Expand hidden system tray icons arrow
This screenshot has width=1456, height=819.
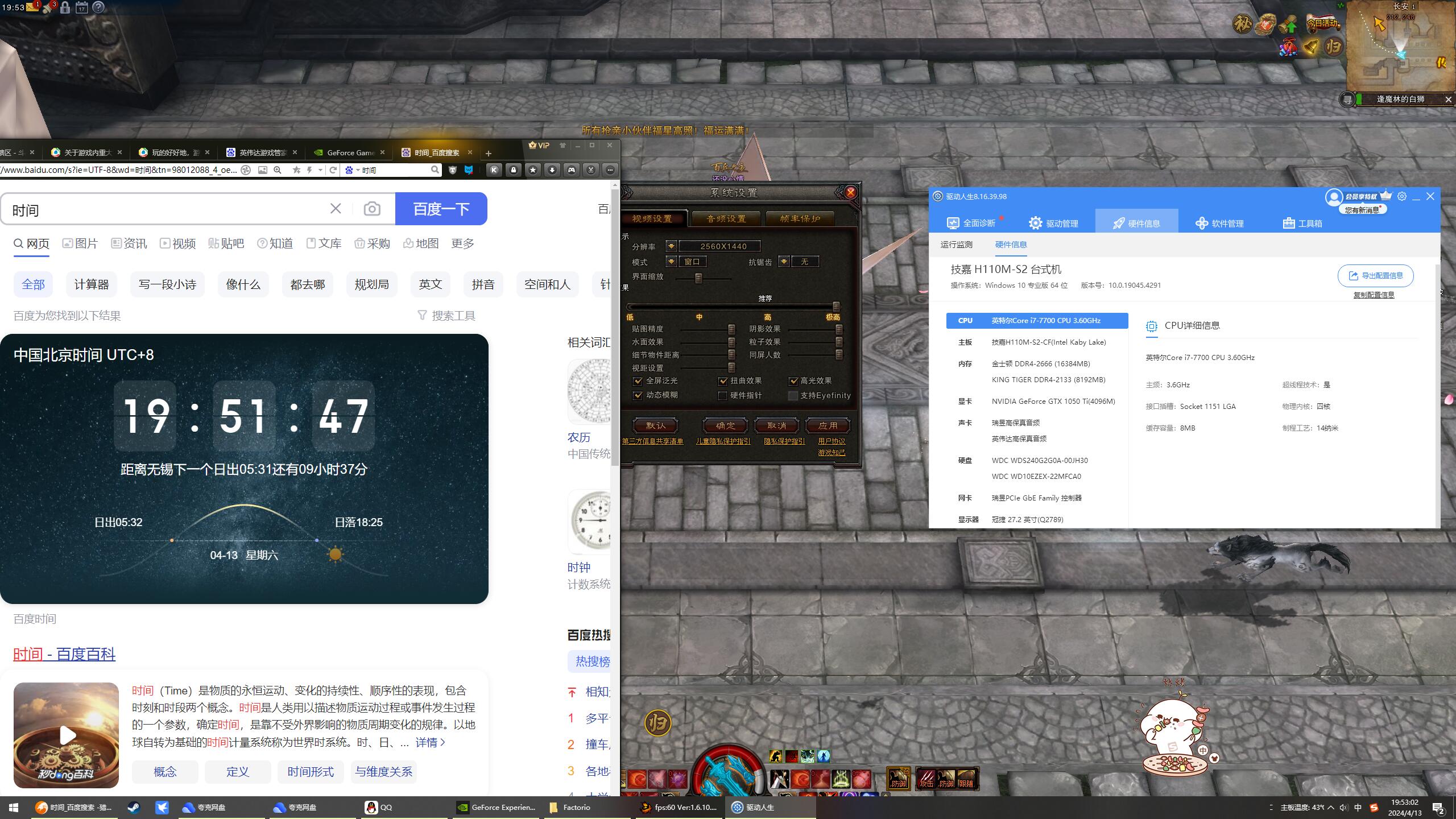click(x=1330, y=808)
